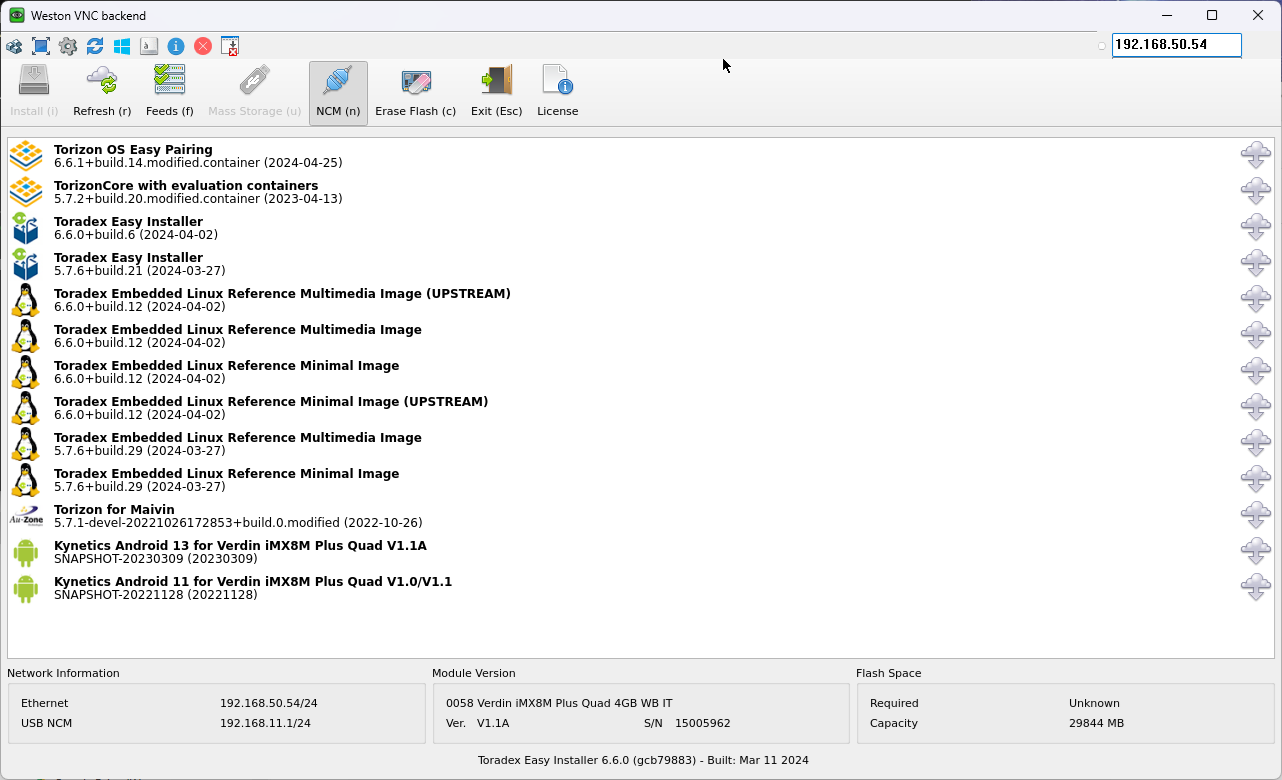Select 'Torizon OS Easy Pairing' entry
This screenshot has height=780, width=1282.
point(640,156)
